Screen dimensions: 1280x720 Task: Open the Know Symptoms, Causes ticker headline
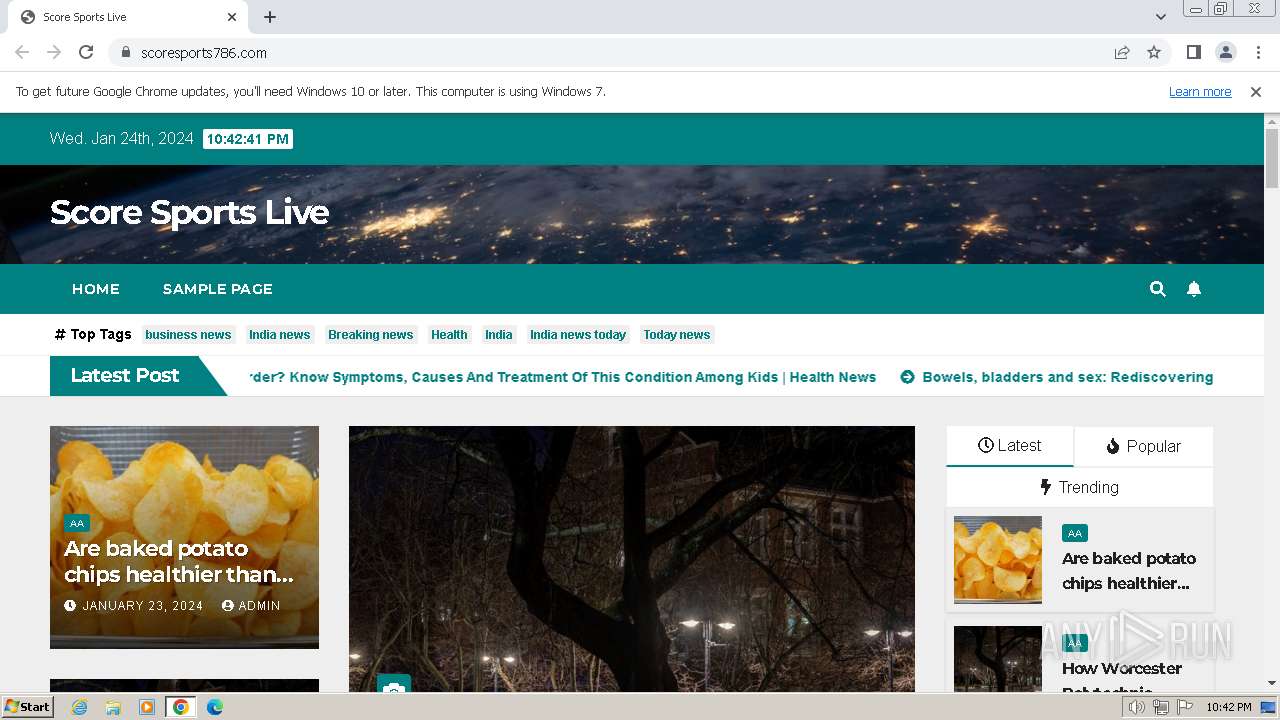[563, 377]
